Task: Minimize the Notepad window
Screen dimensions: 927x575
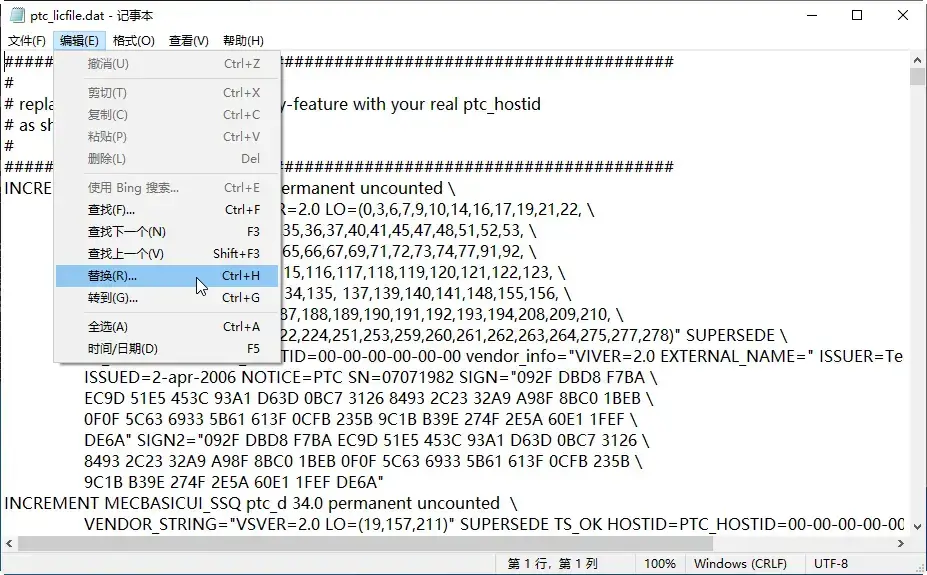Action: [812, 15]
